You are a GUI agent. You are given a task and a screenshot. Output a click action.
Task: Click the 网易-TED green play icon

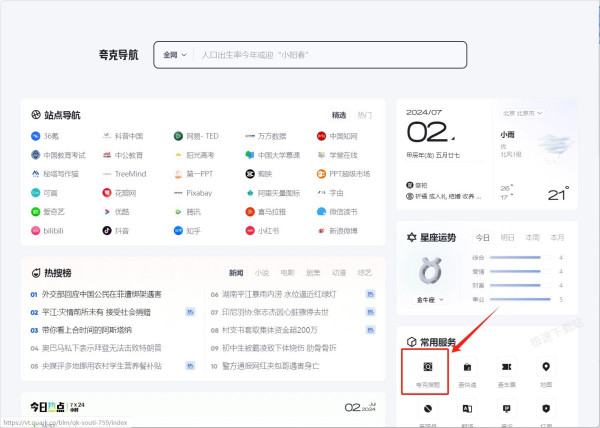(178, 136)
